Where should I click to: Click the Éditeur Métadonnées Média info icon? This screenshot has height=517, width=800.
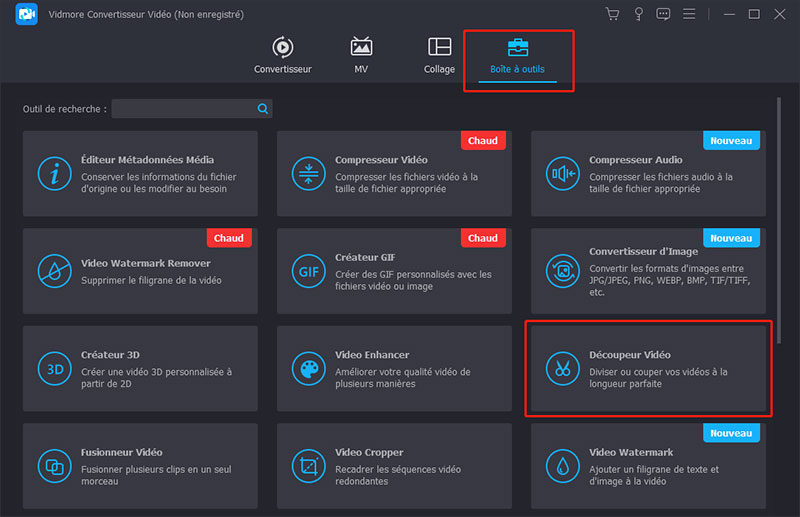[54, 174]
